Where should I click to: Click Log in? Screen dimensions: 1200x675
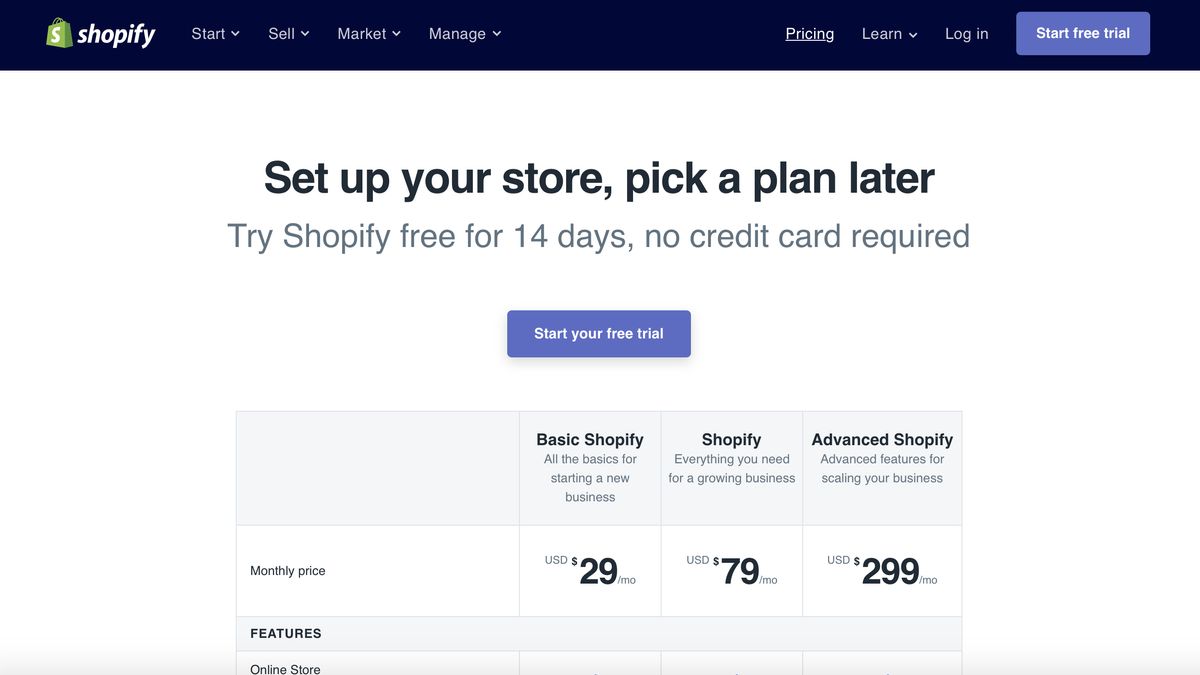pyautogui.click(x=966, y=33)
